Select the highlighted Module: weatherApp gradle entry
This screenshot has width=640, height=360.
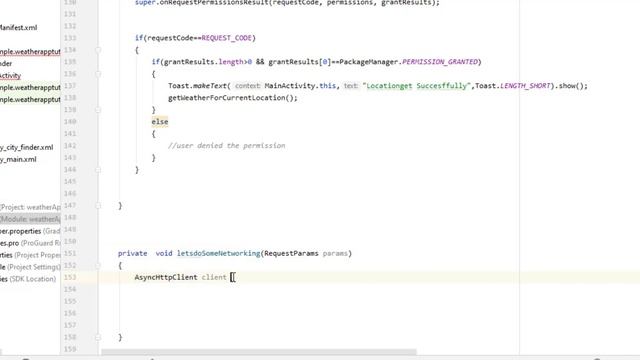[x=30, y=219]
